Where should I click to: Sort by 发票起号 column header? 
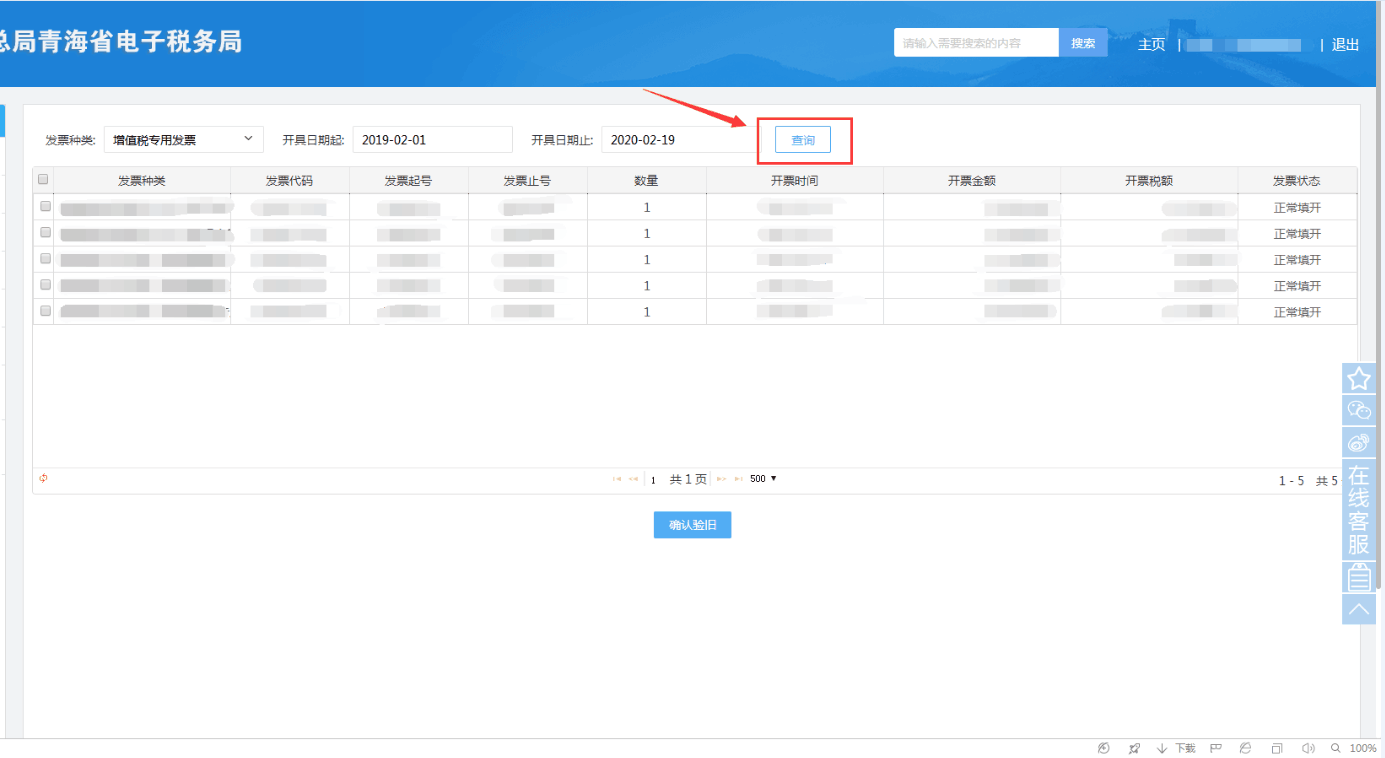408,181
